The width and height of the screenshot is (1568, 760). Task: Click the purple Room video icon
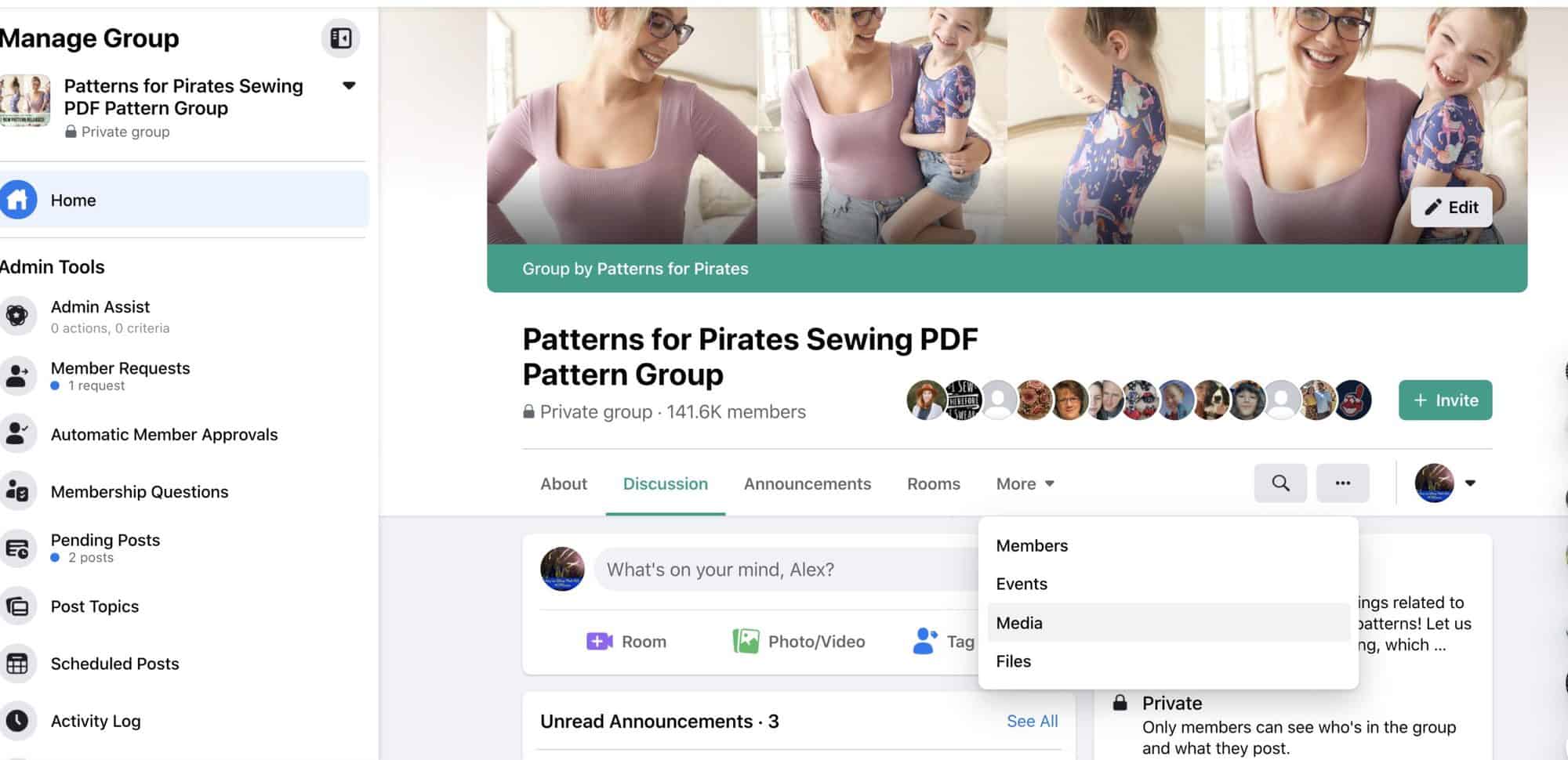tap(599, 642)
